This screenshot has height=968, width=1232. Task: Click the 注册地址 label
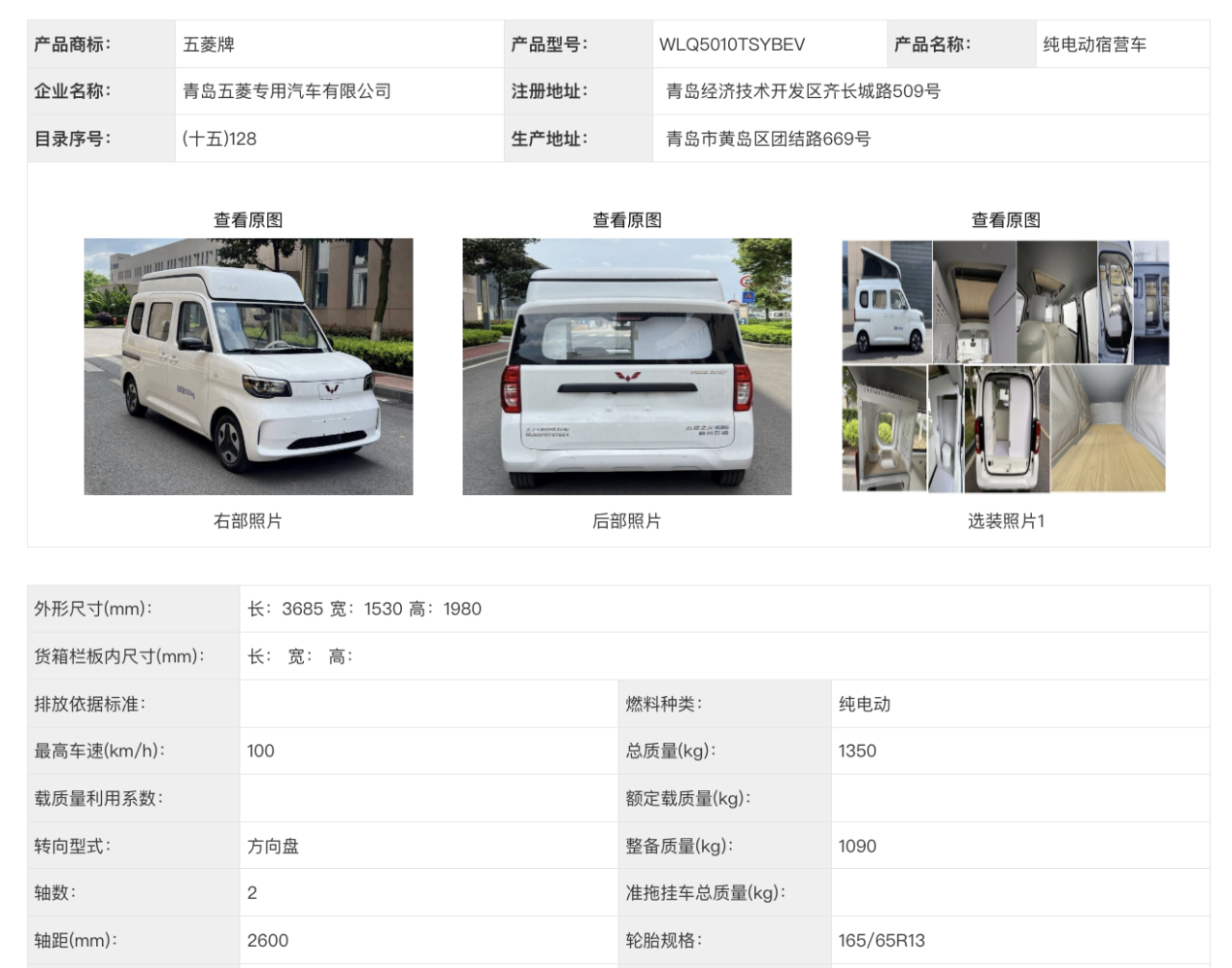pyautogui.click(x=549, y=91)
